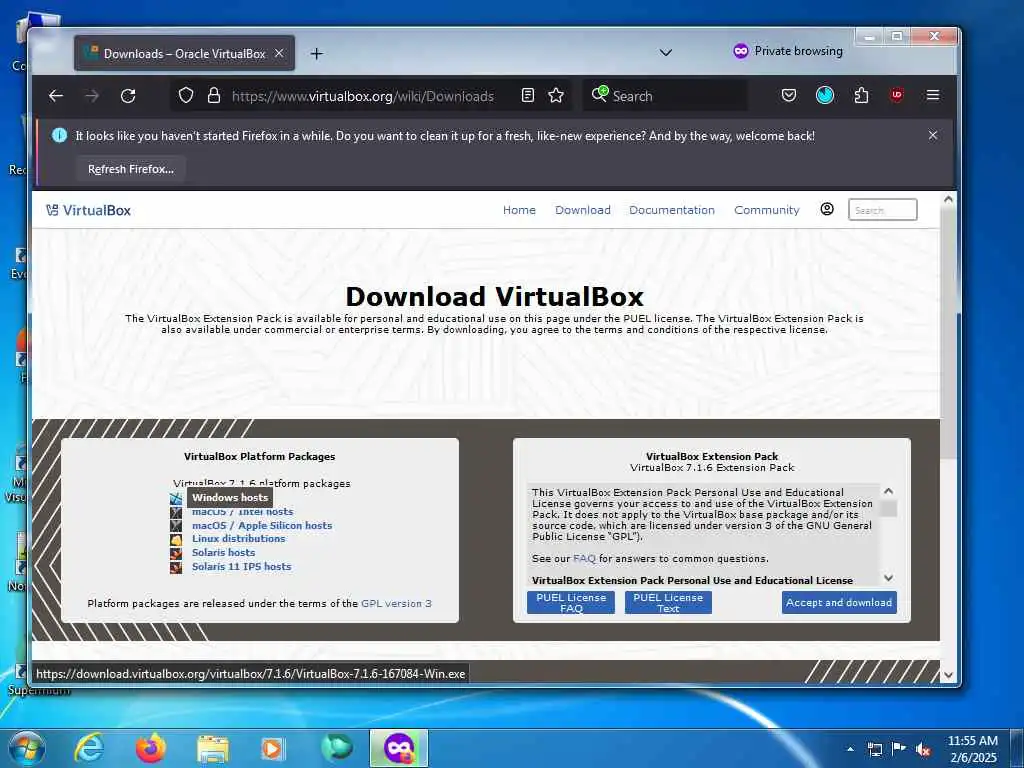
Task: Click license box scroll down arrow
Action: coord(888,578)
